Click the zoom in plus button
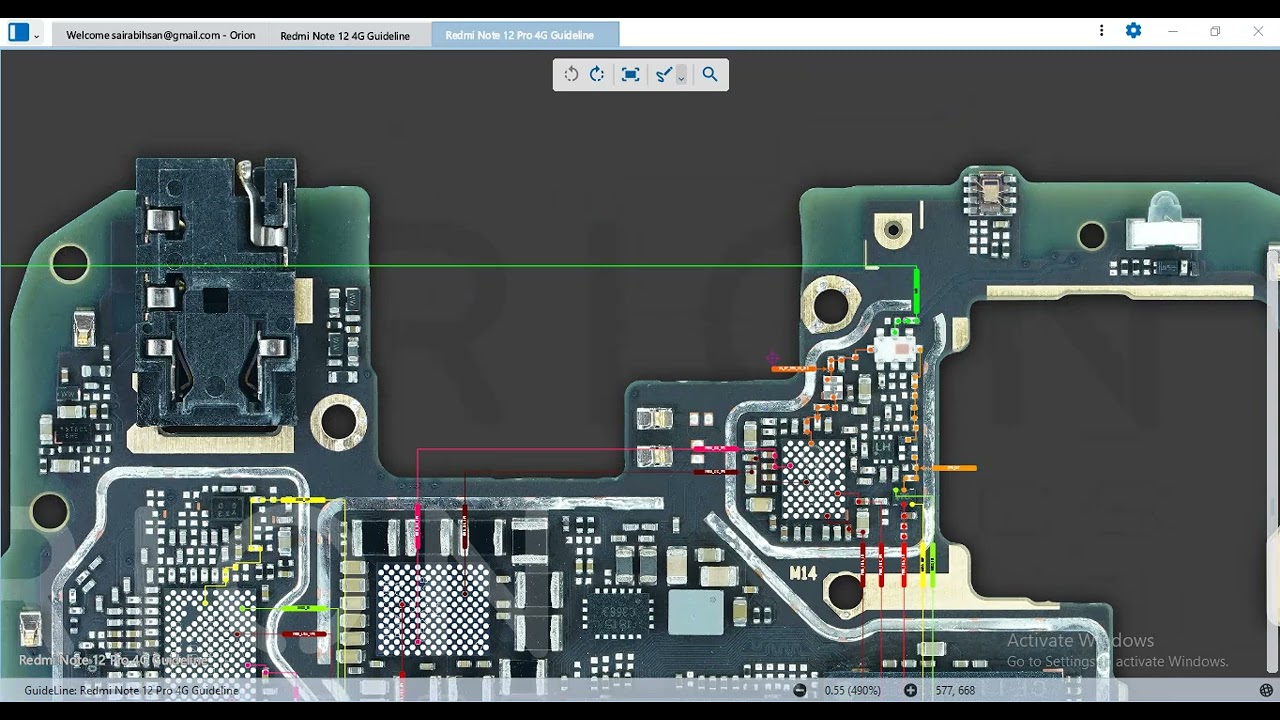 point(910,691)
